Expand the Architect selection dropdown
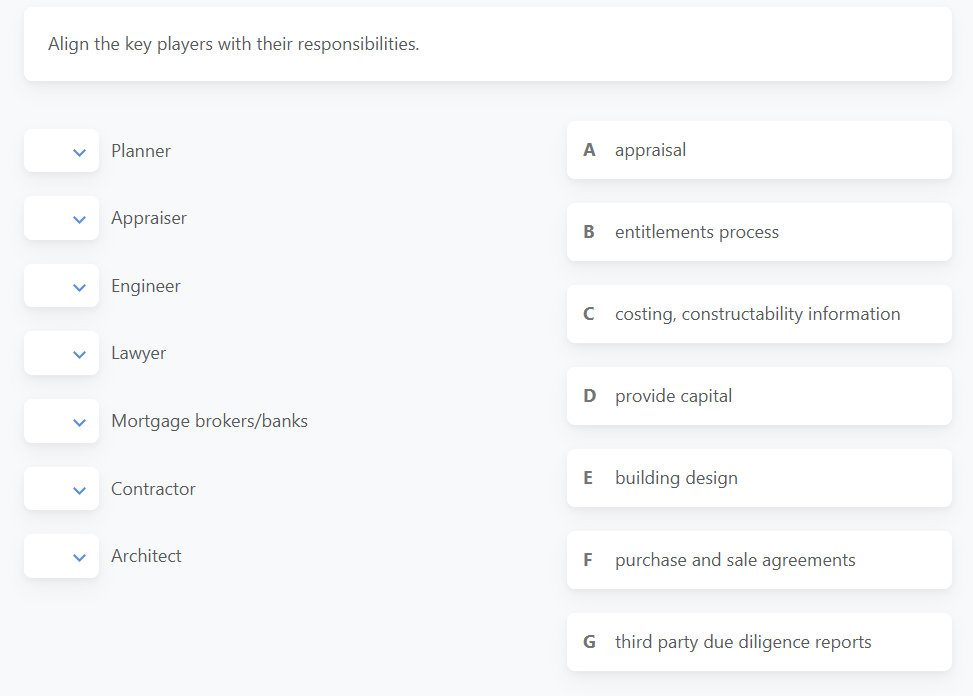 coord(61,556)
